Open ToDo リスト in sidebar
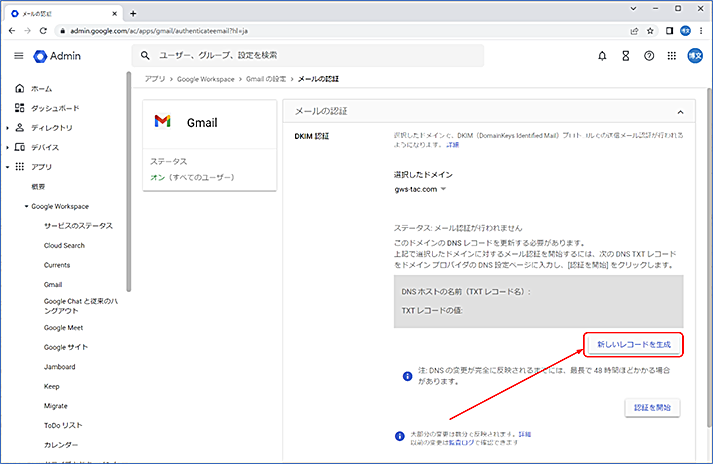This screenshot has width=713, height=464. click(63, 425)
